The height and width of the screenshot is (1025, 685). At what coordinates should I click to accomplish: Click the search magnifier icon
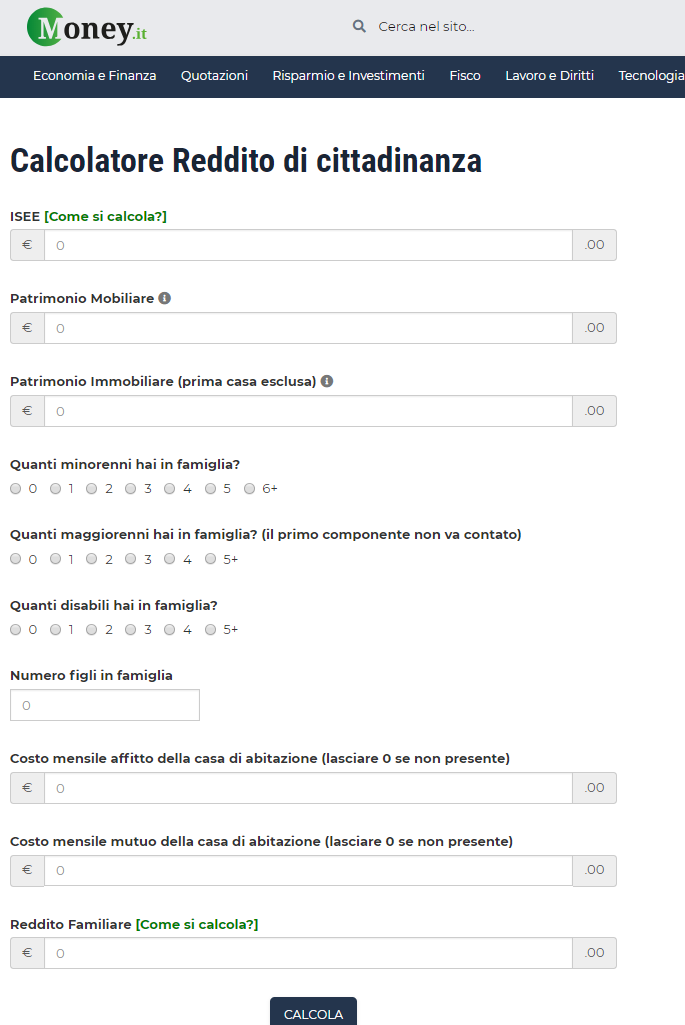pyautogui.click(x=359, y=26)
